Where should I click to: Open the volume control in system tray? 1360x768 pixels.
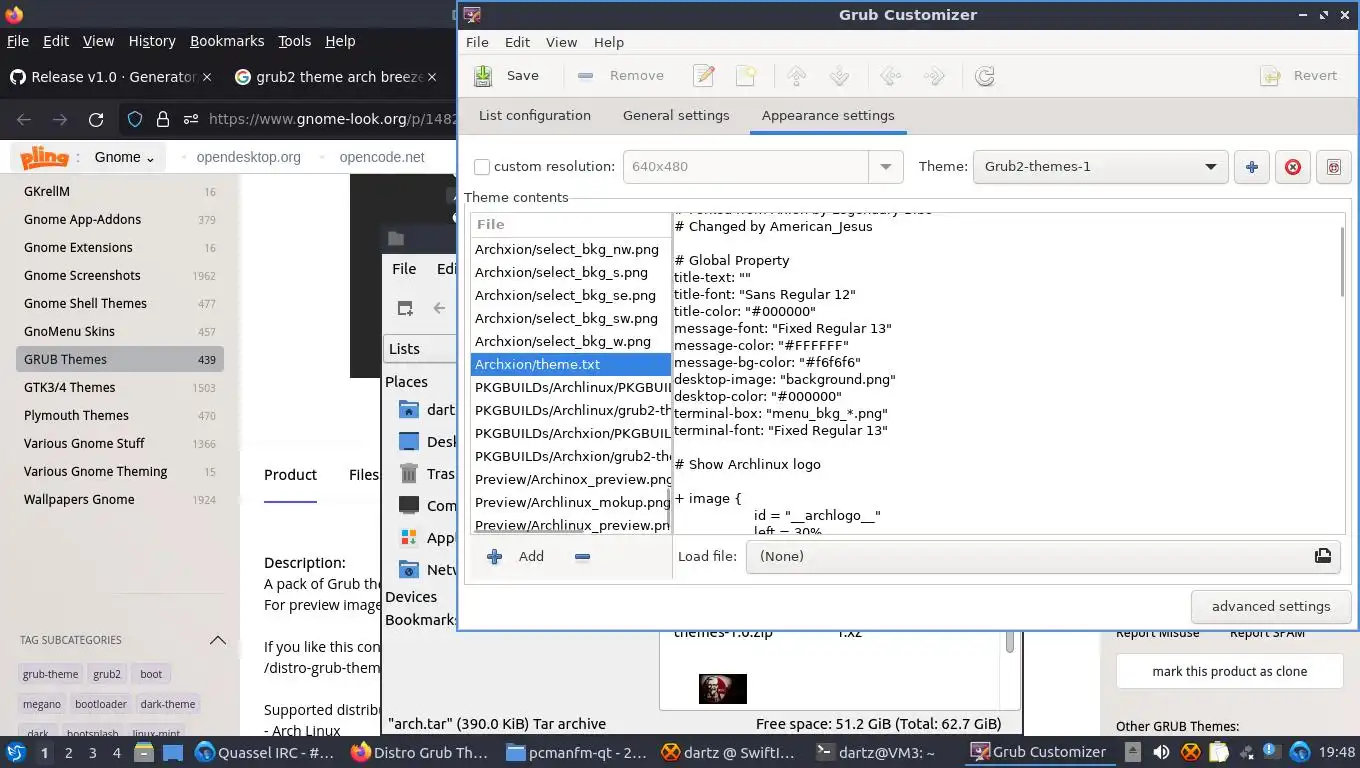click(1161, 752)
